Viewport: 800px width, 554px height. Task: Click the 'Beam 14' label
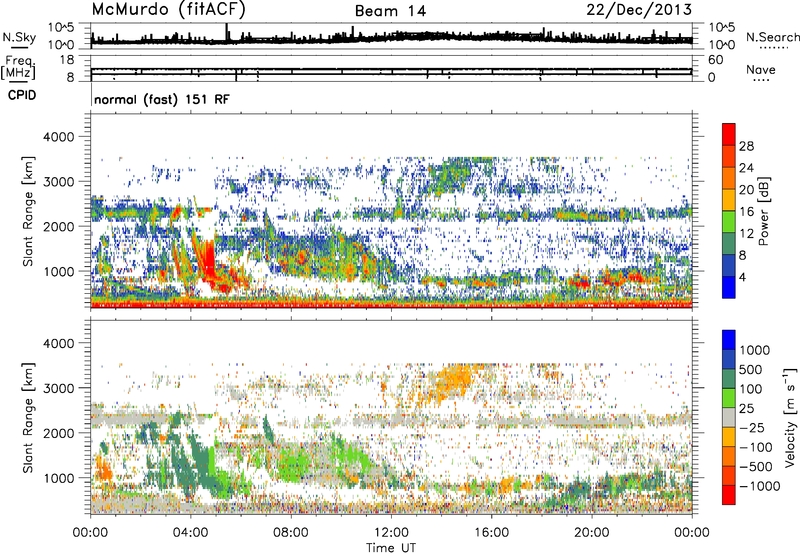[390, 11]
